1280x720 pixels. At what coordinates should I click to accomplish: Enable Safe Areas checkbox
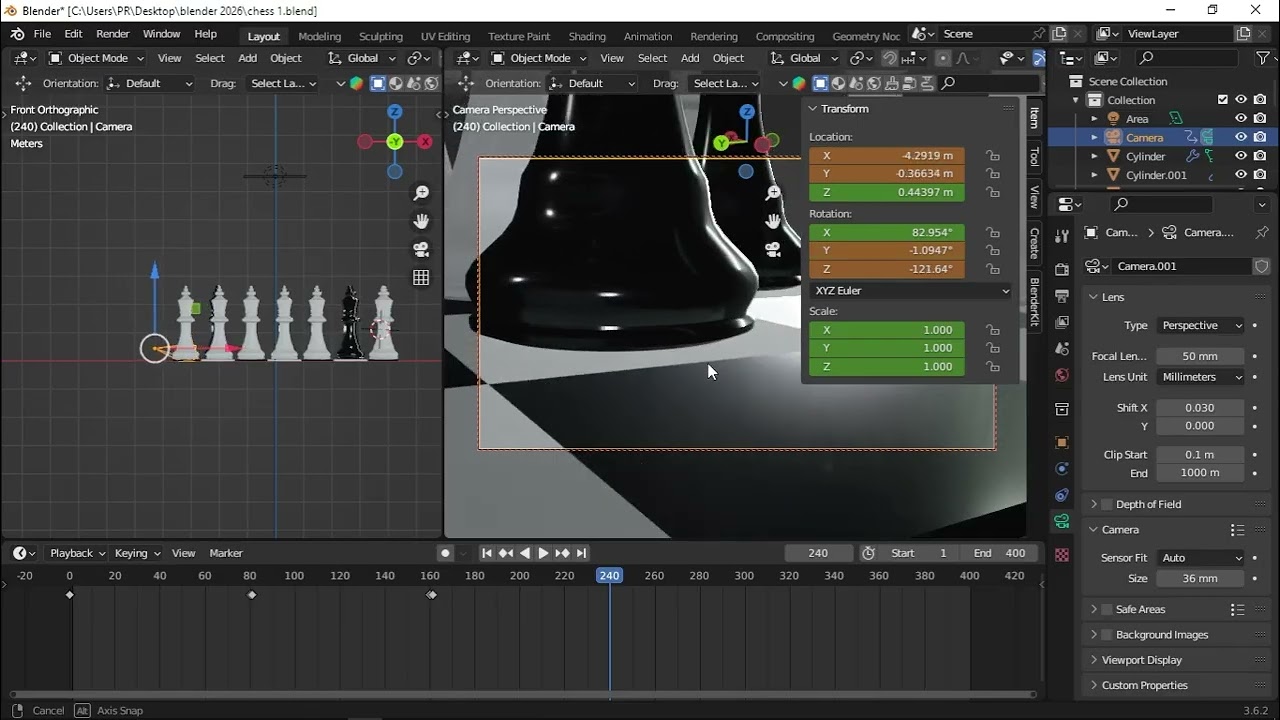point(1107,609)
